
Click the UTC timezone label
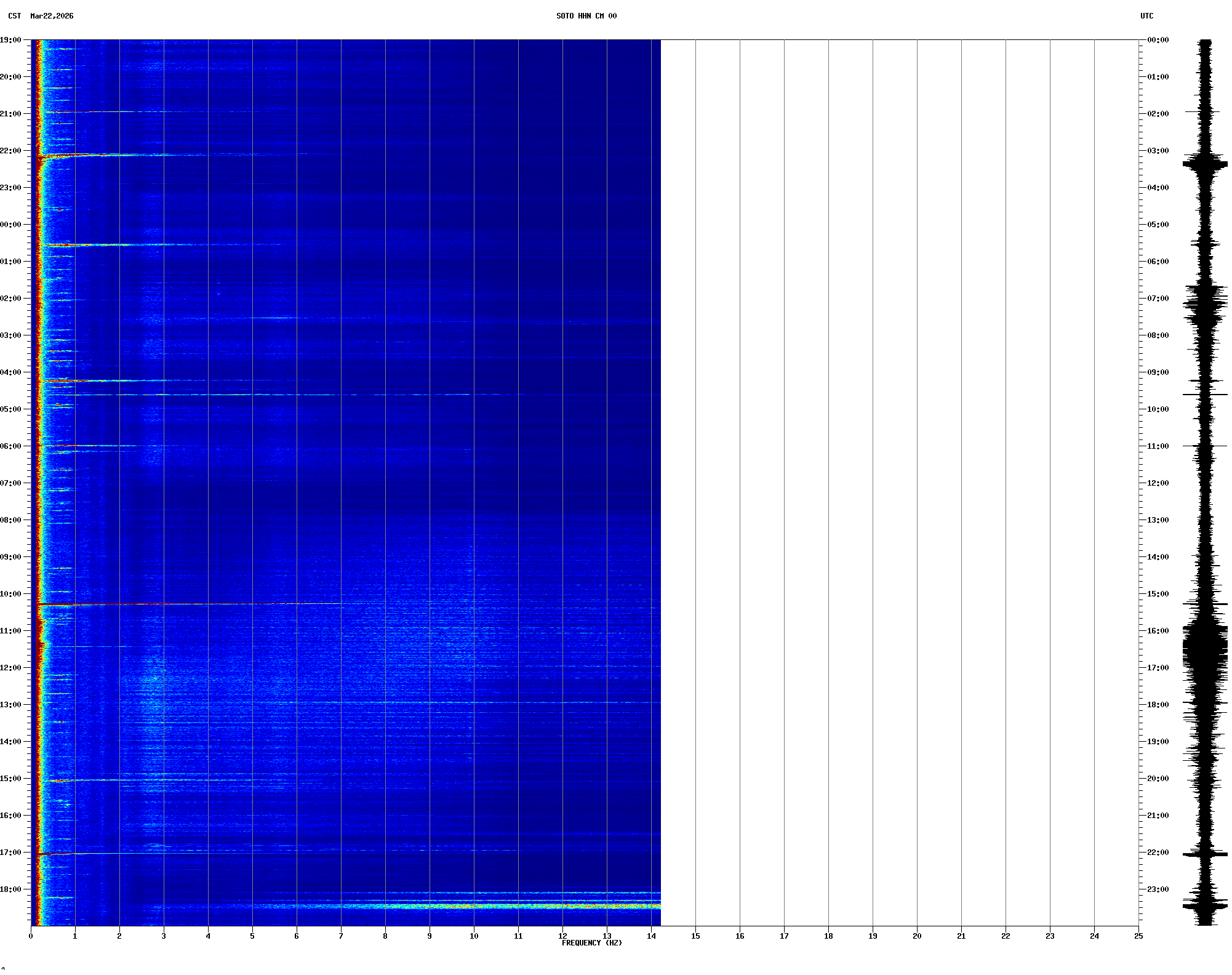click(x=1146, y=16)
